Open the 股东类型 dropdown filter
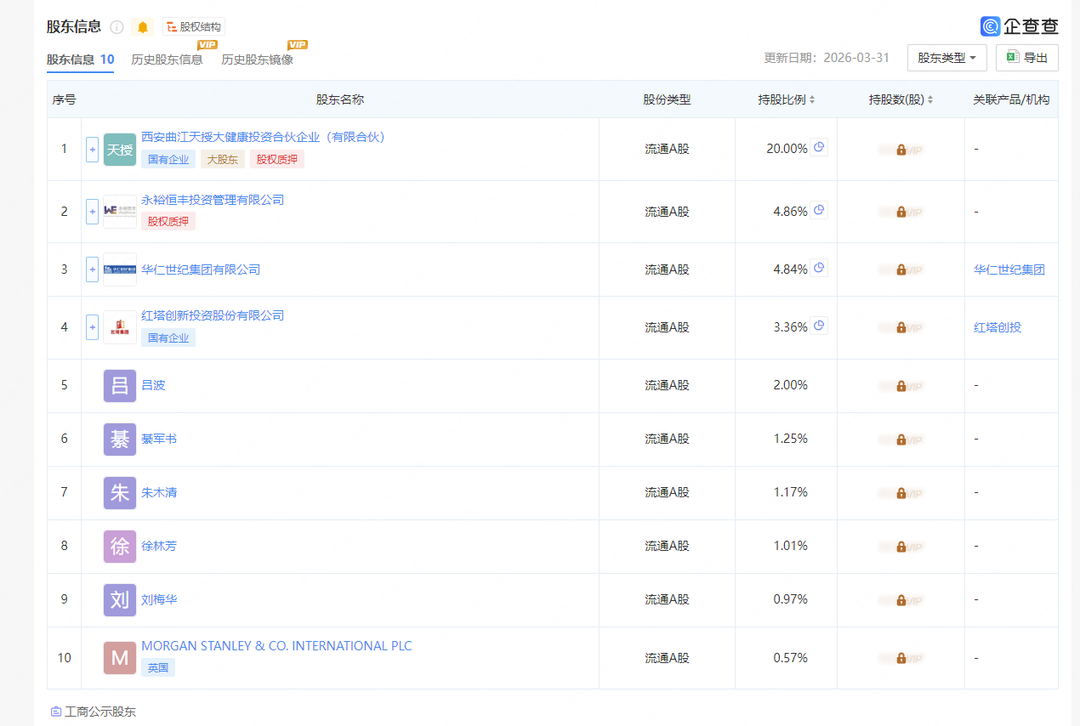This screenshot has height=726, width=1080. pyautogui.click(x=946, y=58)
